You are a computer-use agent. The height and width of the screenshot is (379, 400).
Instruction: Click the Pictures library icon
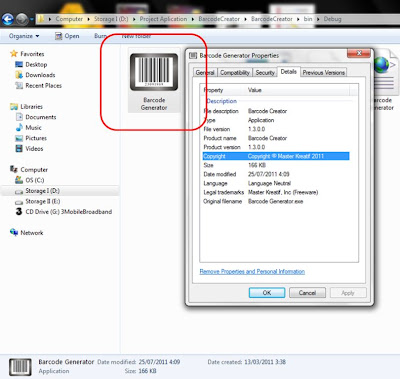(19, 138)
